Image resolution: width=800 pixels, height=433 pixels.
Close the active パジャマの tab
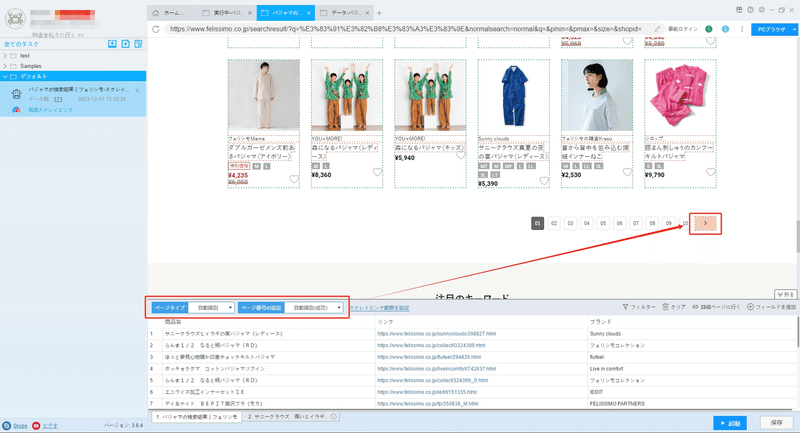pyautogui.click(x=309, y=13)
